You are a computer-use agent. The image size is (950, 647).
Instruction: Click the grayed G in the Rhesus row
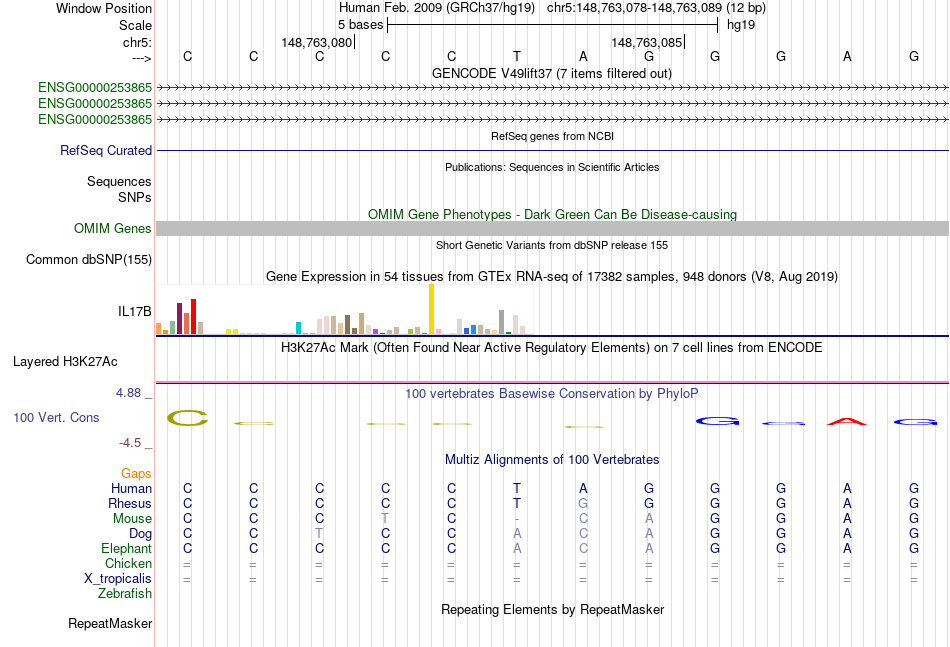click(x=583, y=503)
